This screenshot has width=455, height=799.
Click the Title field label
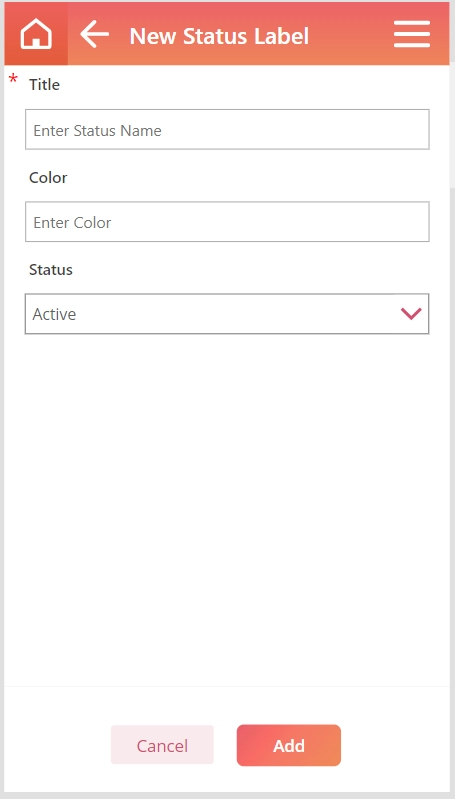44,85
